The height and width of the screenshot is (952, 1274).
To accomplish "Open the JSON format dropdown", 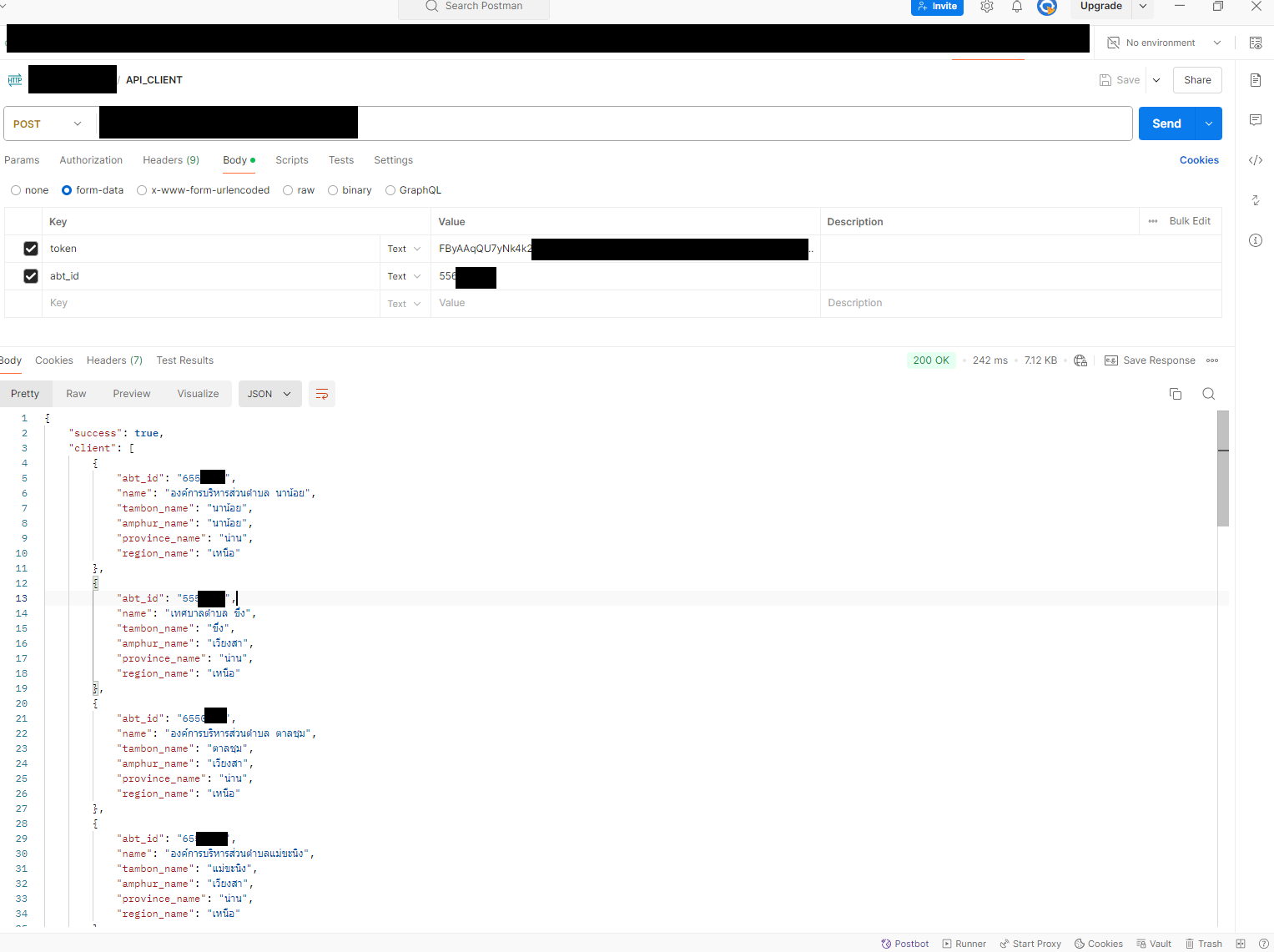I will [269, 394].
